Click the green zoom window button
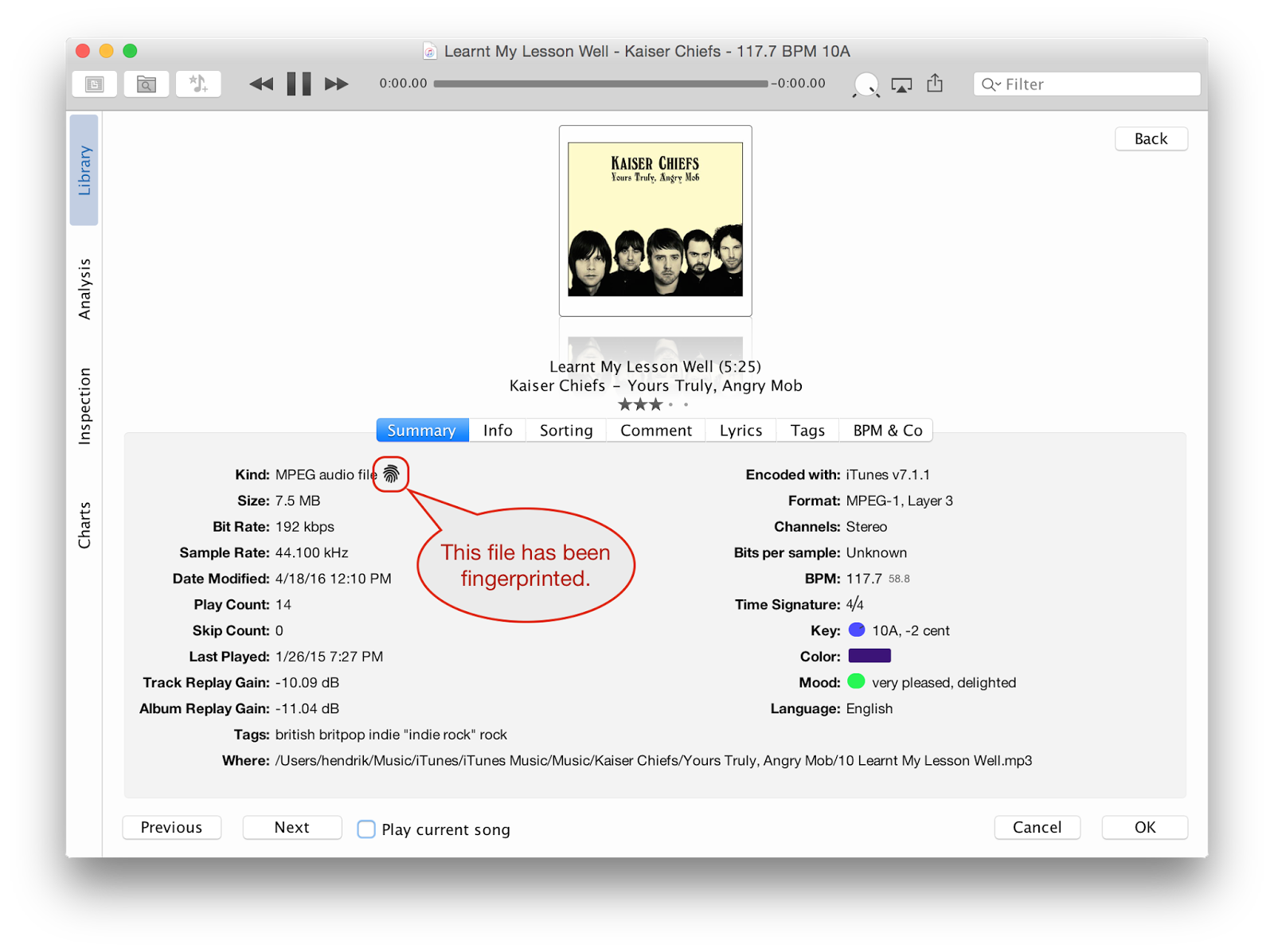This screenshot has height=952, width=1274. point(131,51)
